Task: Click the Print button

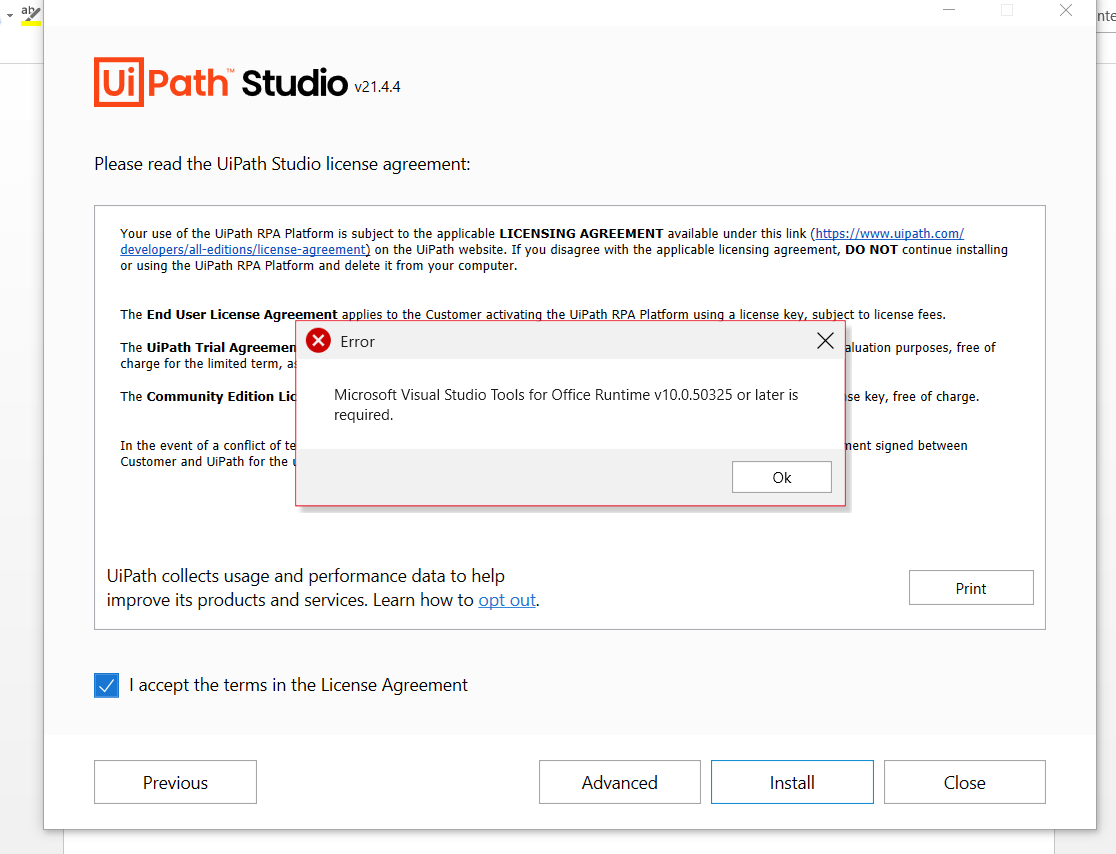Action: tap(970, 588)
